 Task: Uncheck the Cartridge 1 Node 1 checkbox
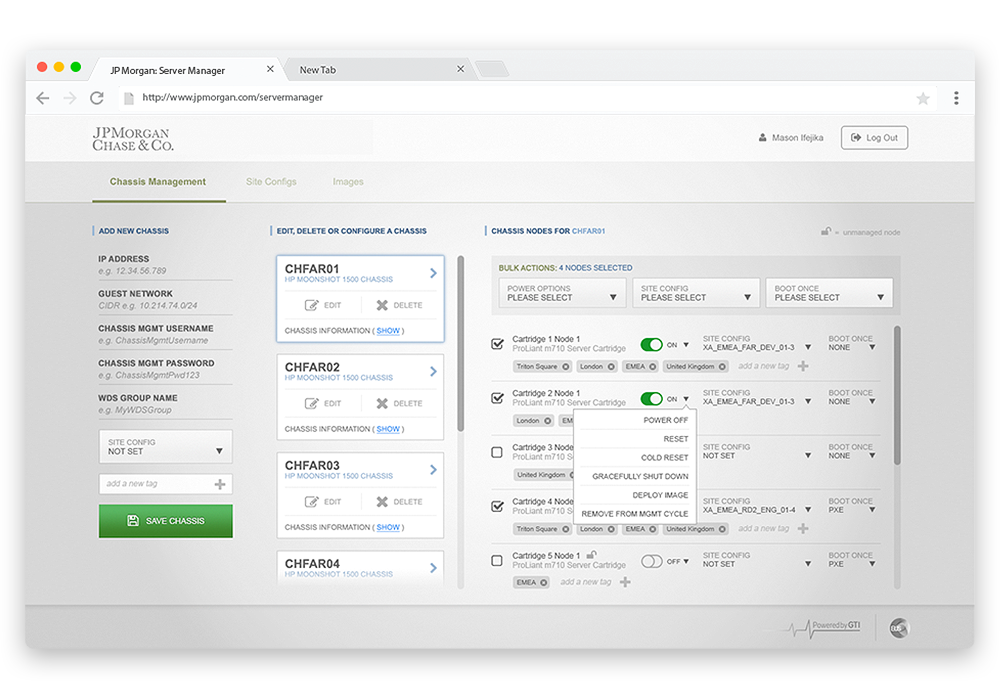[497, 344]
